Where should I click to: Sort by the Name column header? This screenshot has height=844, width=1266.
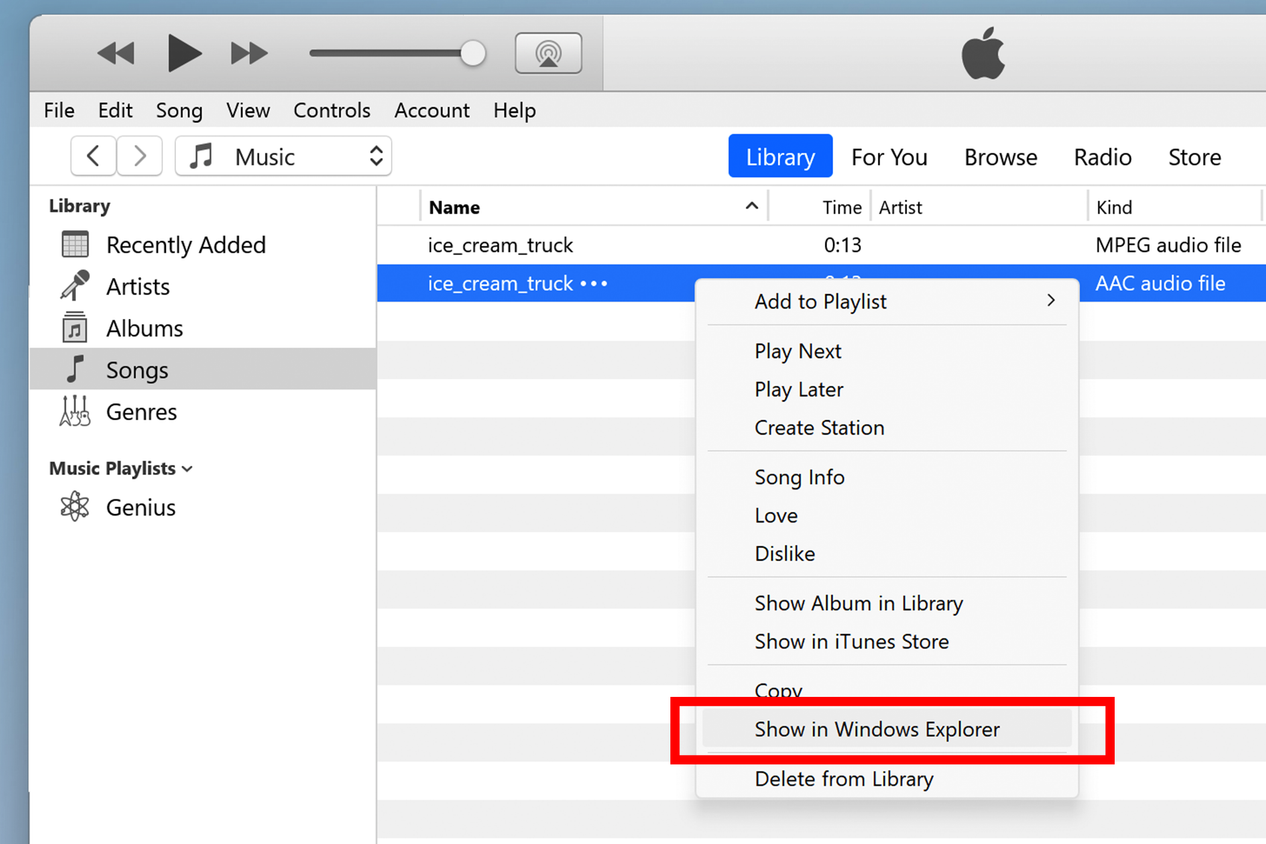[454, 207]
